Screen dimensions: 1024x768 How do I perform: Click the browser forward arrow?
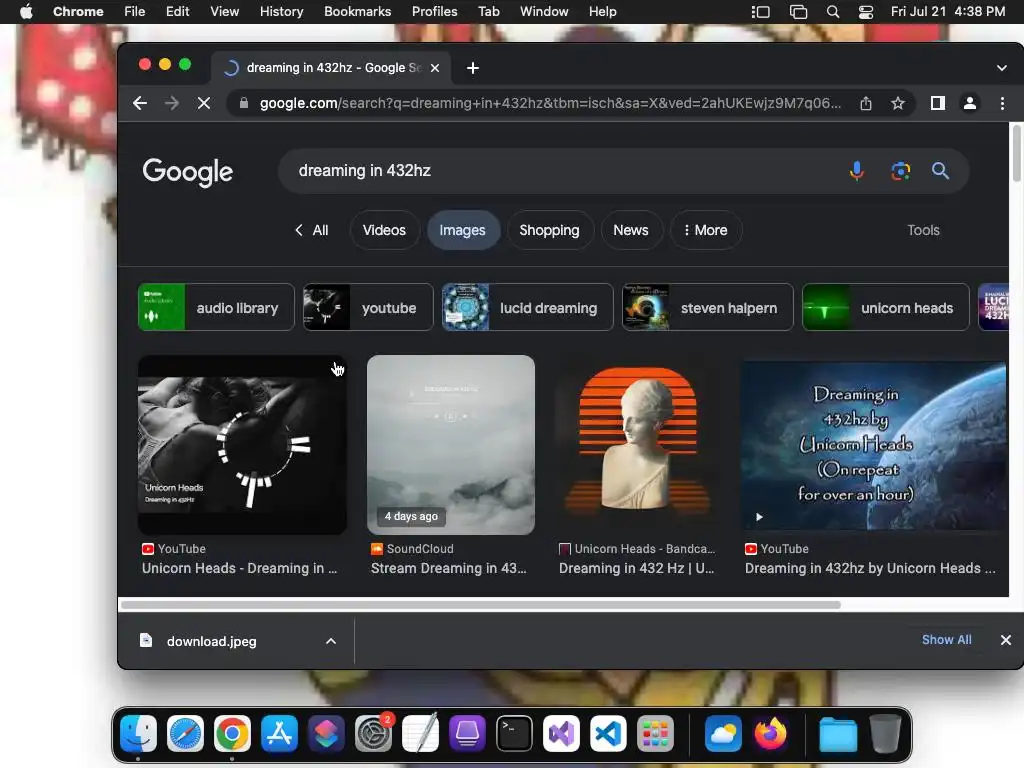pyautogui.click(x=172, y=103)
